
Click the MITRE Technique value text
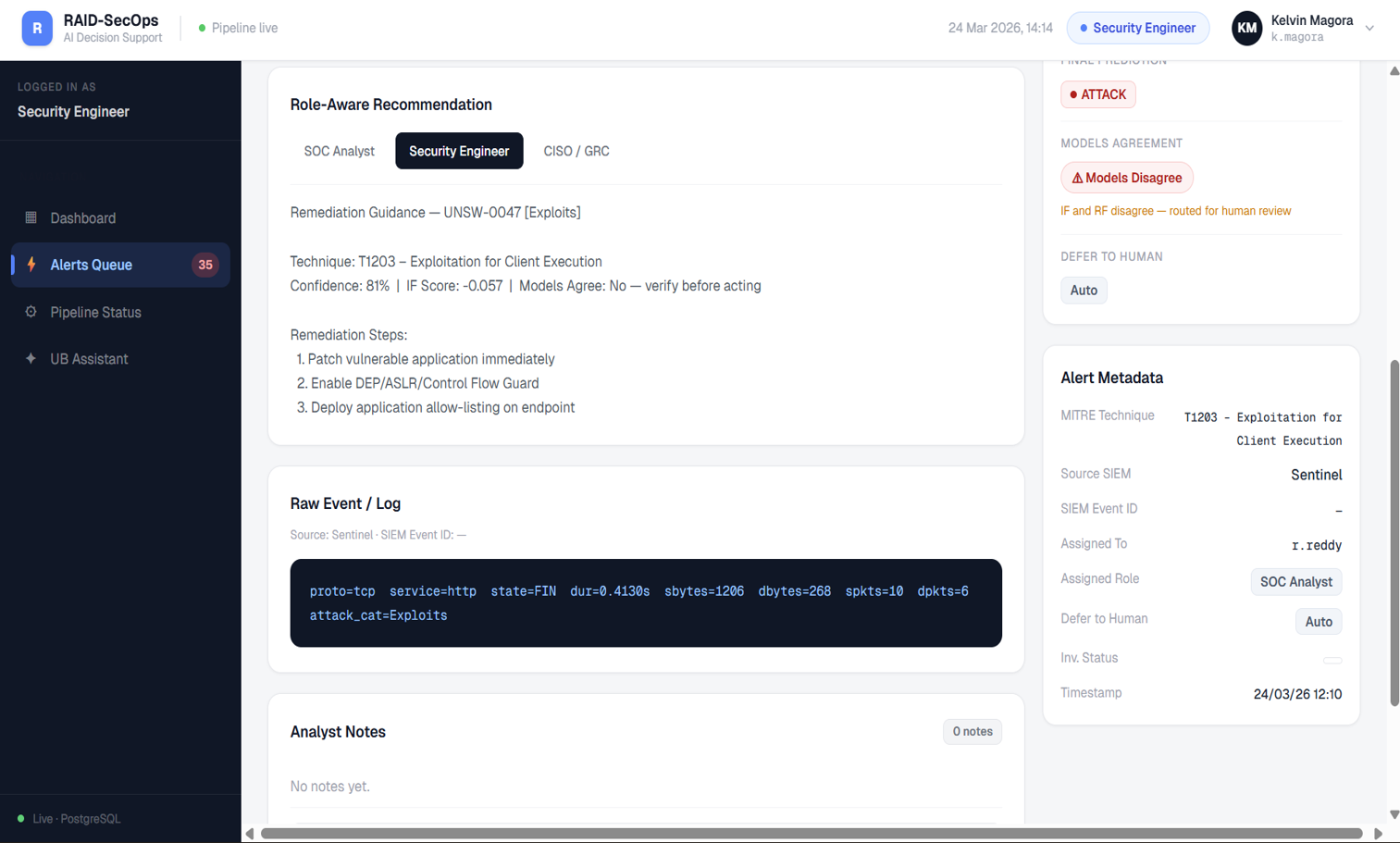click(x=1263, y=428)
